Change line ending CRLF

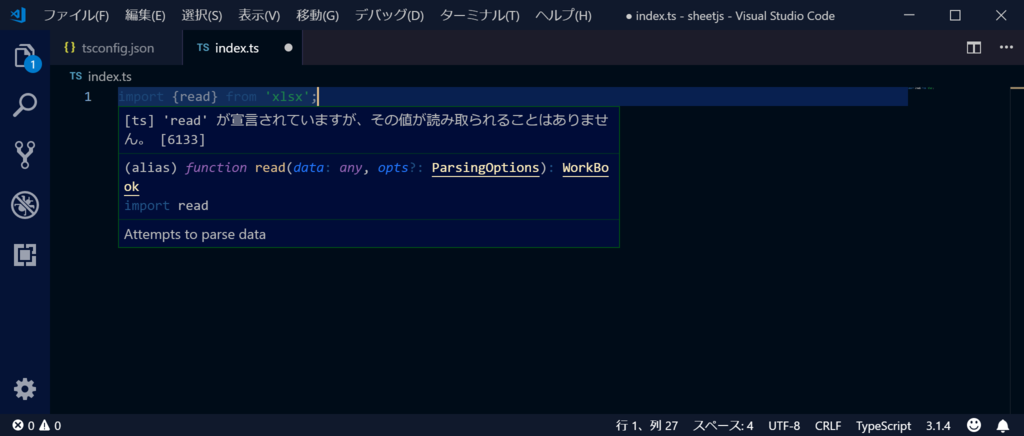(828, 426)
